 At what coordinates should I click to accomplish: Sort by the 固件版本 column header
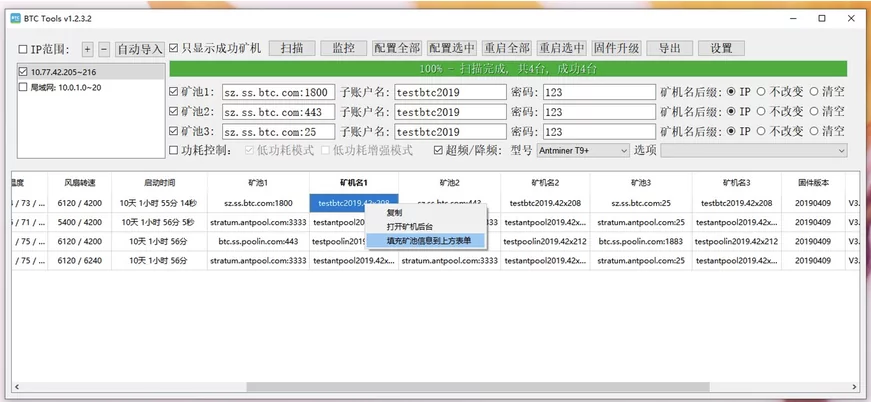tap(813, 183)
